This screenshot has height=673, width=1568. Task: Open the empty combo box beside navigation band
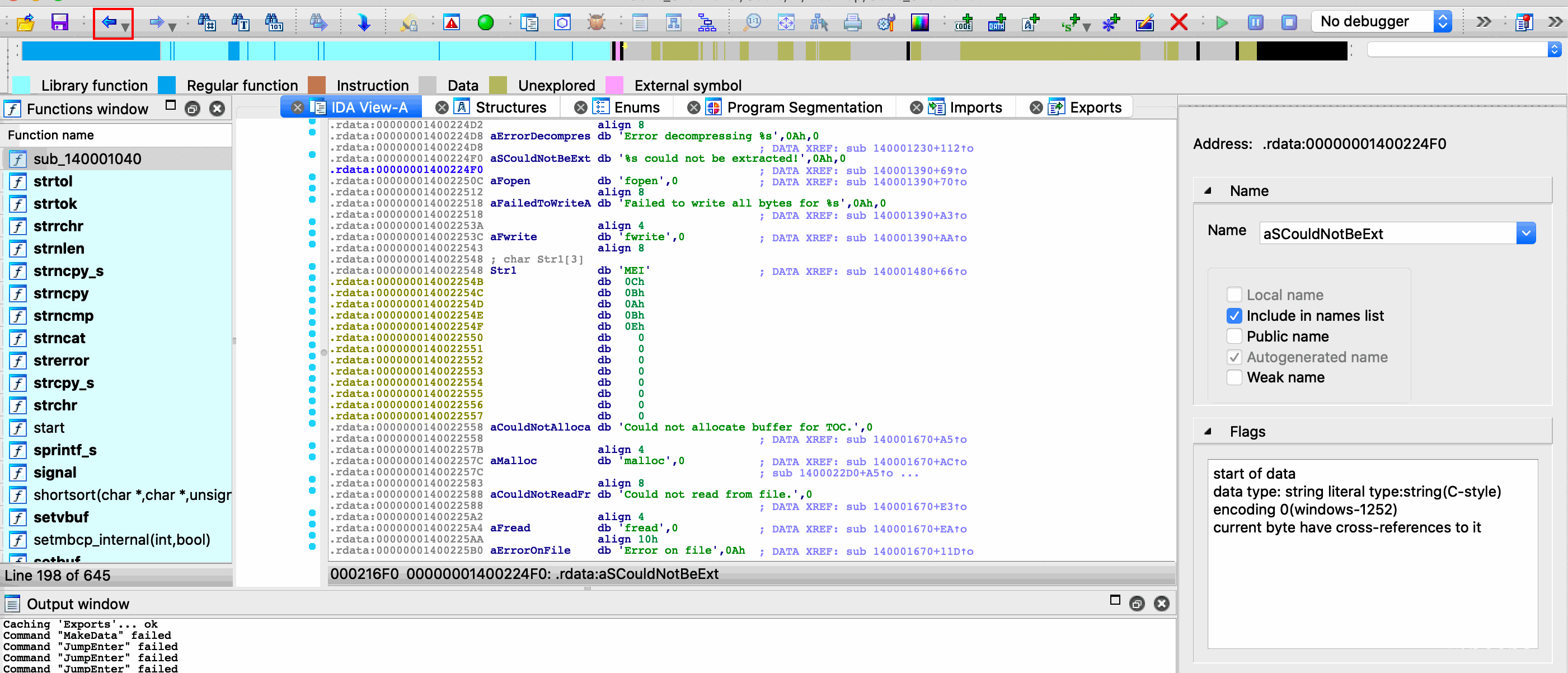click(1464, 49)
